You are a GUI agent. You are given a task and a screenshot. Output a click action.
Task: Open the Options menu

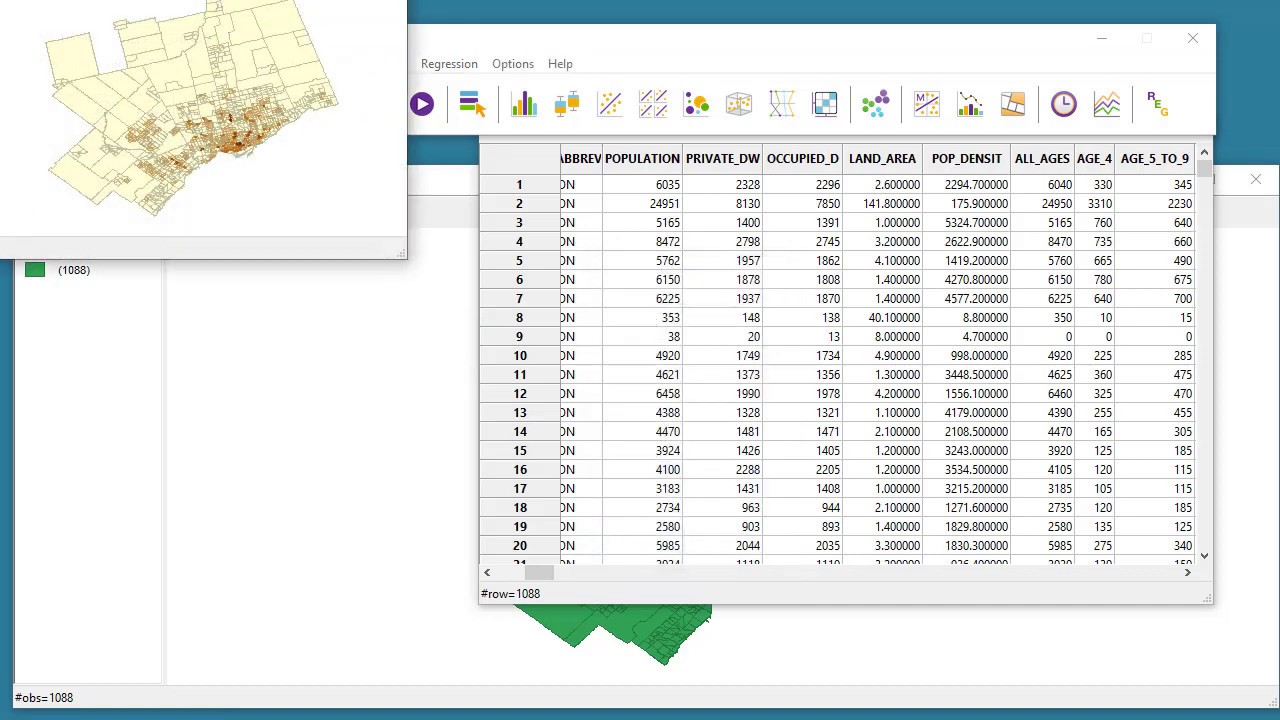[x=513, y=64]
